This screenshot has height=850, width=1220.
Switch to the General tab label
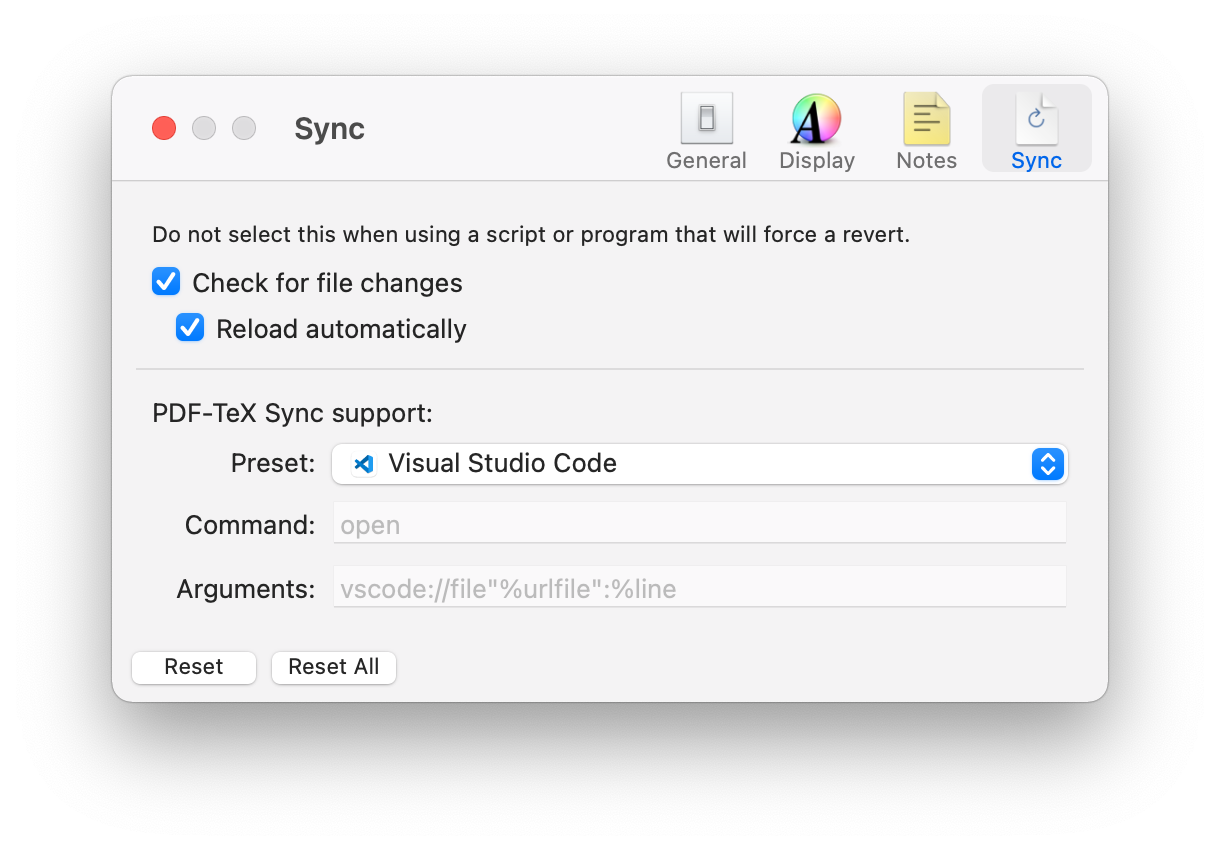(706, 161)
